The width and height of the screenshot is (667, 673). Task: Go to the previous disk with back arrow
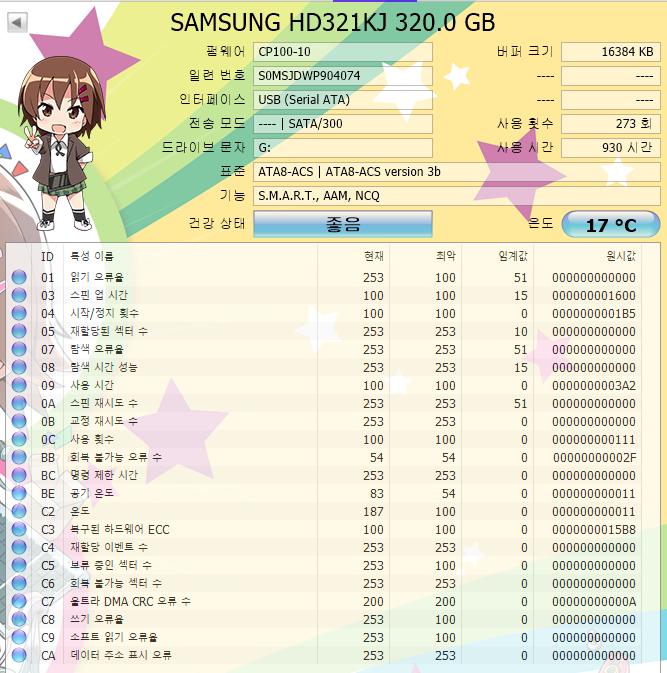click(17, 22)
